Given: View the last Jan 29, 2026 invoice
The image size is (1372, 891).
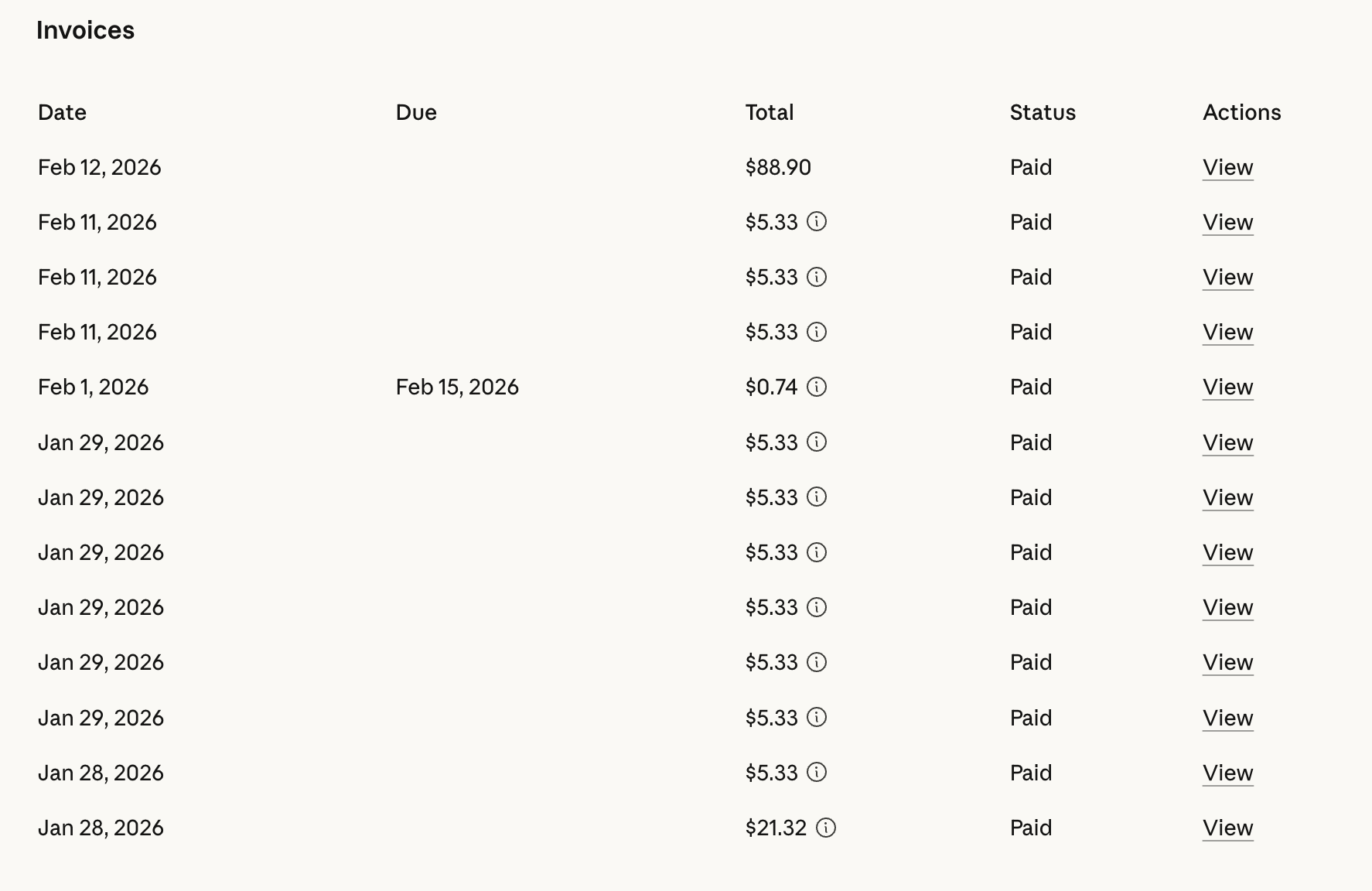Looking at the screenshot, I should (x=1227, y=719).
